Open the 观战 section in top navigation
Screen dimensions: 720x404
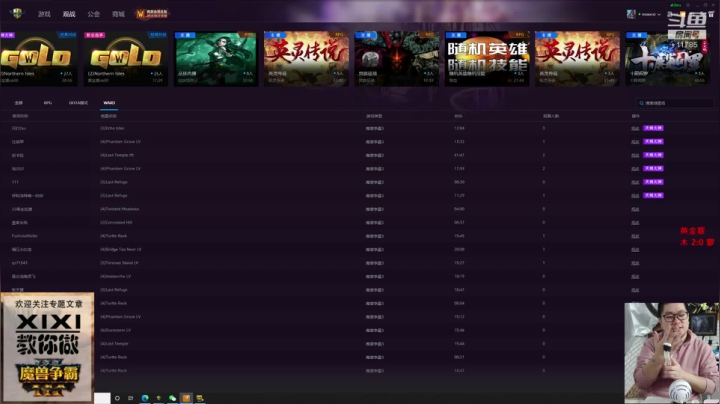[x=69, y=14]
